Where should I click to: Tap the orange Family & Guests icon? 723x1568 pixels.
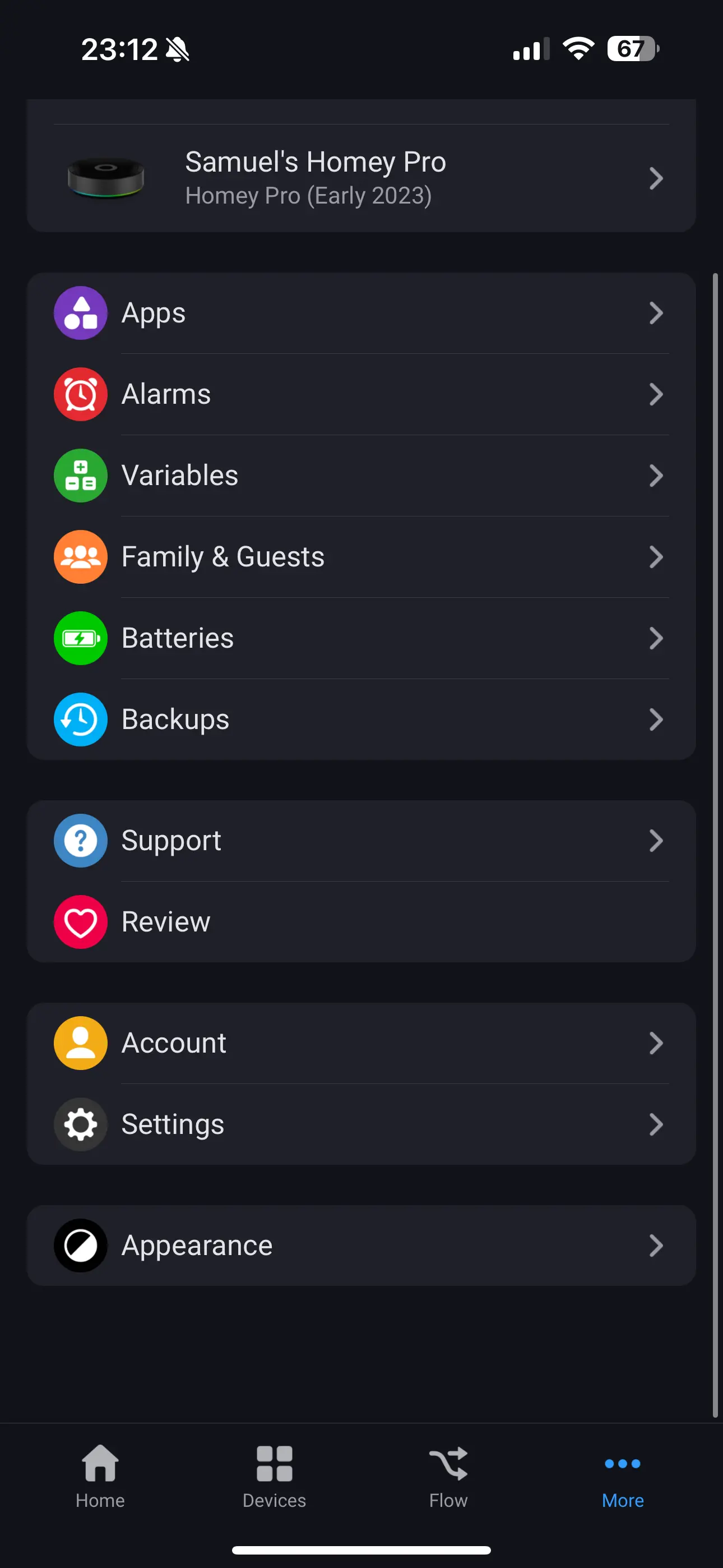coord(80,556)
